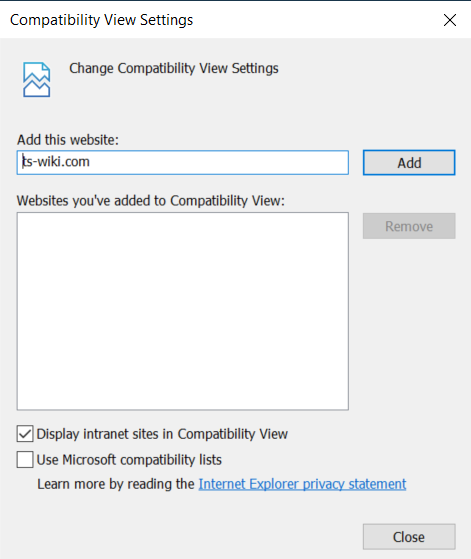Click the ts-wiki.com text in the website field
The image size is (471, 559).
click(x=56, y=162)
